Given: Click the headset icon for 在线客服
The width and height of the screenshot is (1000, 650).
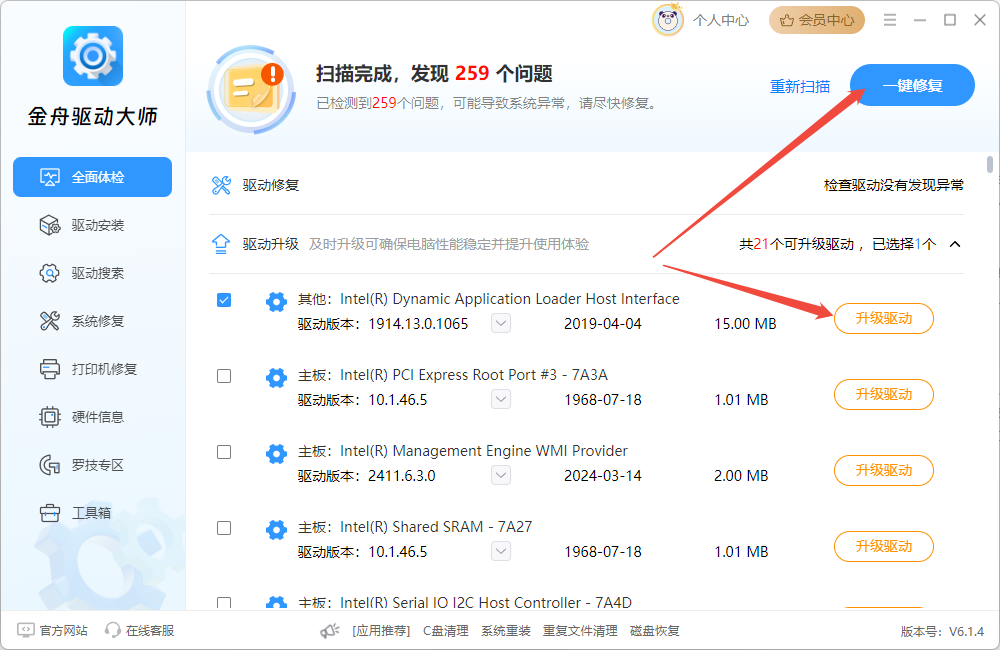Looking at the screenshot, I should [113, 631].
